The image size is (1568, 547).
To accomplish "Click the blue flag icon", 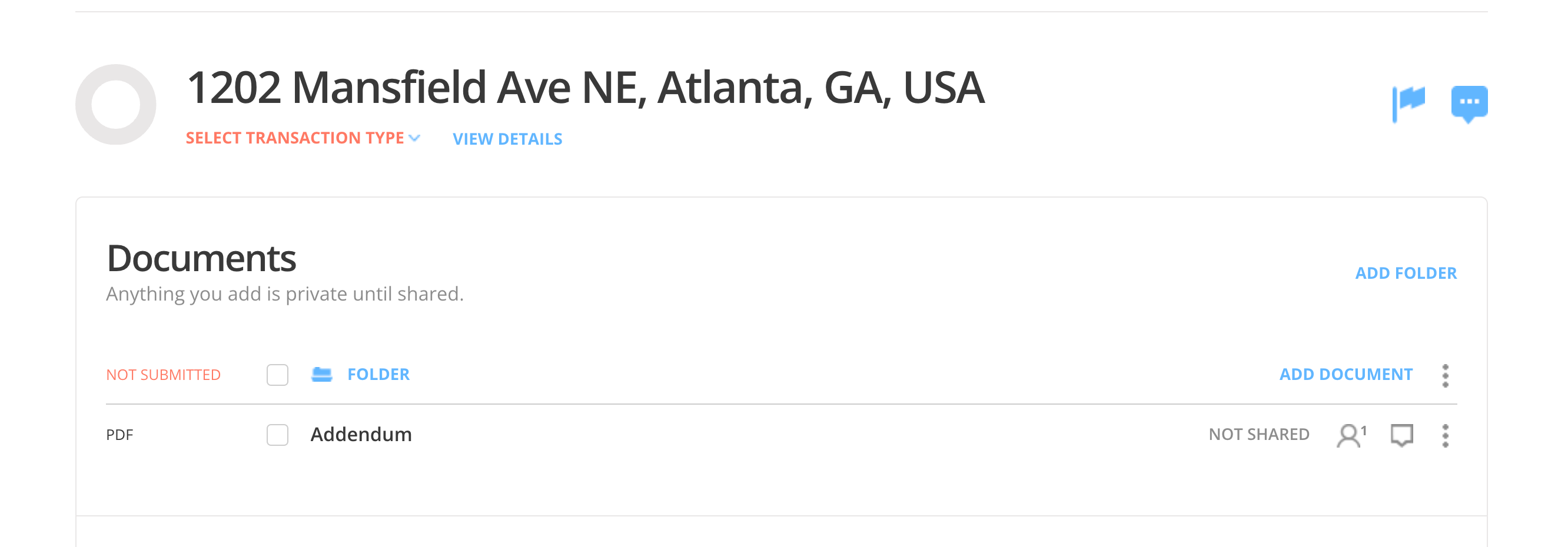I will [1408, 102].
